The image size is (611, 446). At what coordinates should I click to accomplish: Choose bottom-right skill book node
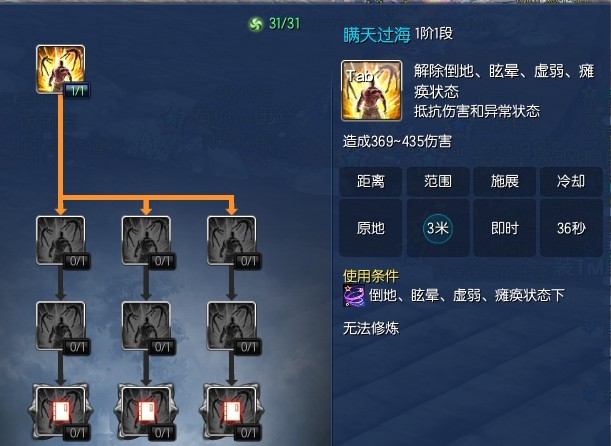pos(232,412)
